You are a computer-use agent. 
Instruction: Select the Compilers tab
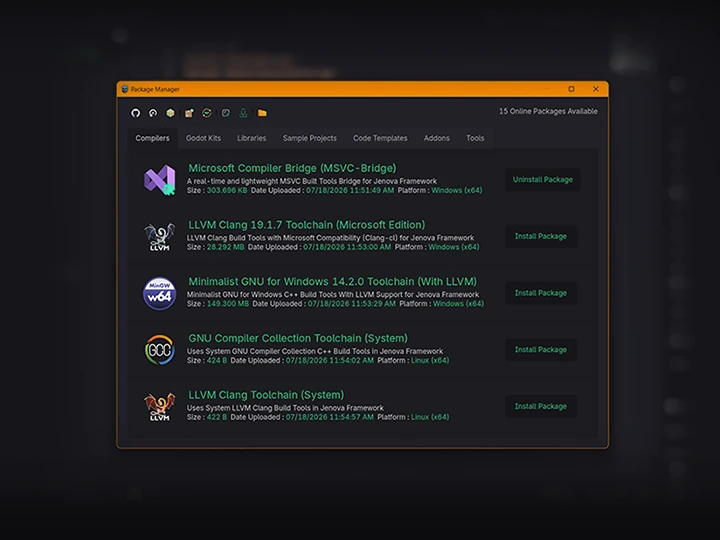[152, 138]
